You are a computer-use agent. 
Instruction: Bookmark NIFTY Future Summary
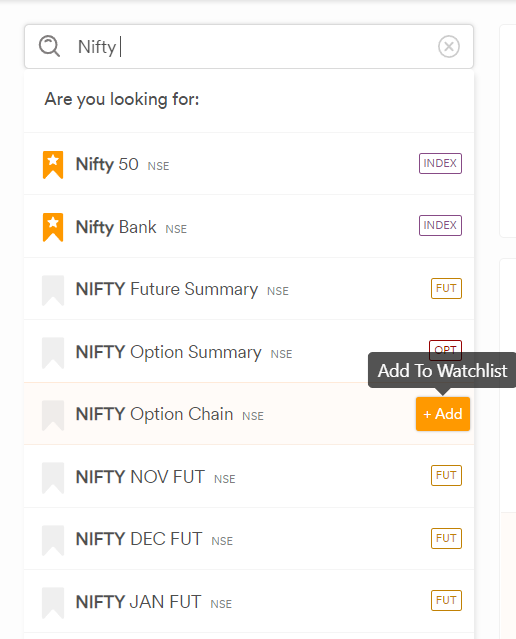point(53,290)
